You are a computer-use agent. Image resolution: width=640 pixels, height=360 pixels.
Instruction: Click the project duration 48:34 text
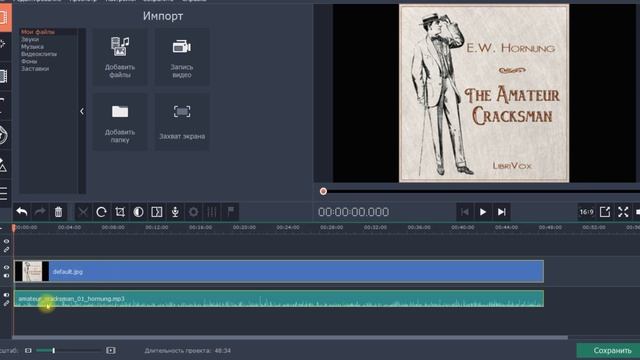coord(223,351)
